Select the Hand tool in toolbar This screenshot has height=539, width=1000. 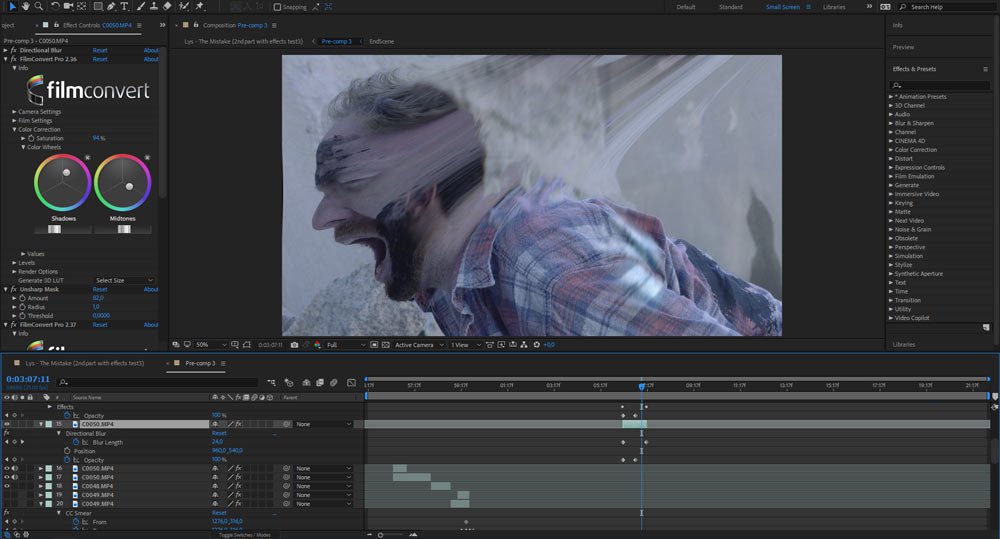click(x=26, y=7)
